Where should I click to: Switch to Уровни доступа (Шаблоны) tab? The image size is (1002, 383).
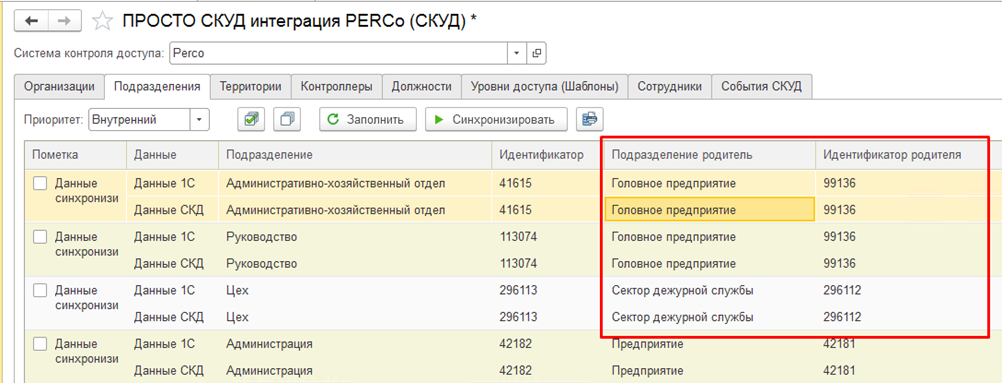(544, 86)
